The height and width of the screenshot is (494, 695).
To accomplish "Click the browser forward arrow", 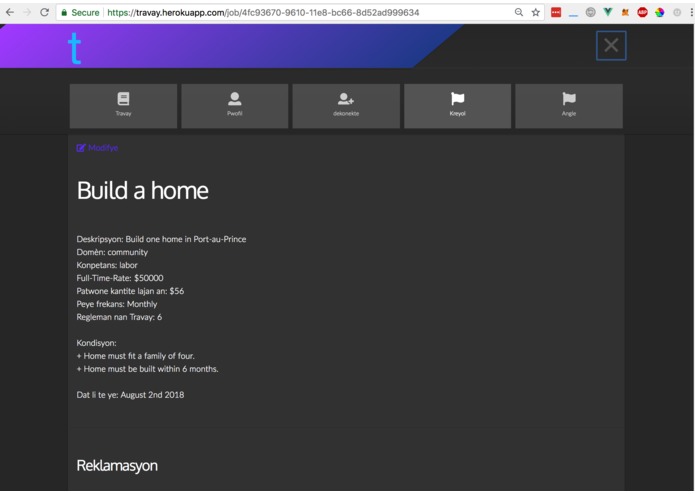I will tap(27, 12).
